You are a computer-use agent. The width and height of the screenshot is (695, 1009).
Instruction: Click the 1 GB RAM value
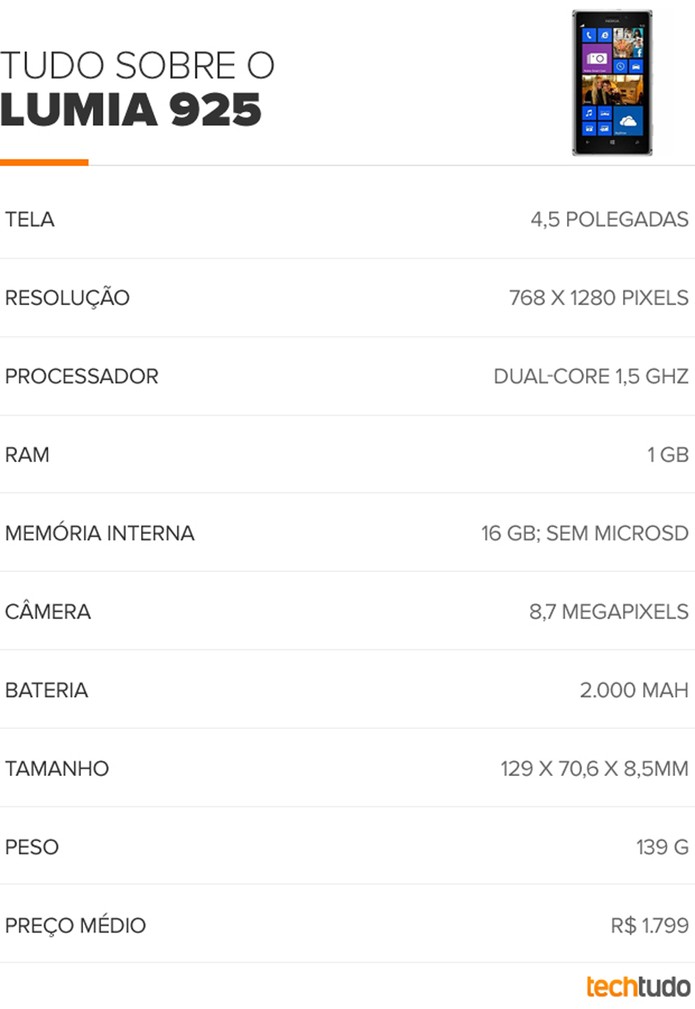coord(668,455)
